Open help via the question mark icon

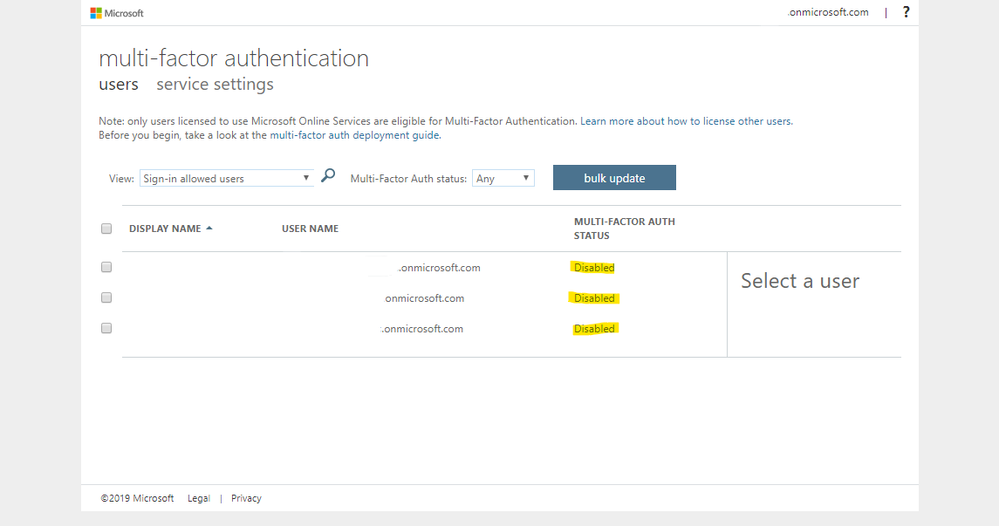[x=906, y=12]
